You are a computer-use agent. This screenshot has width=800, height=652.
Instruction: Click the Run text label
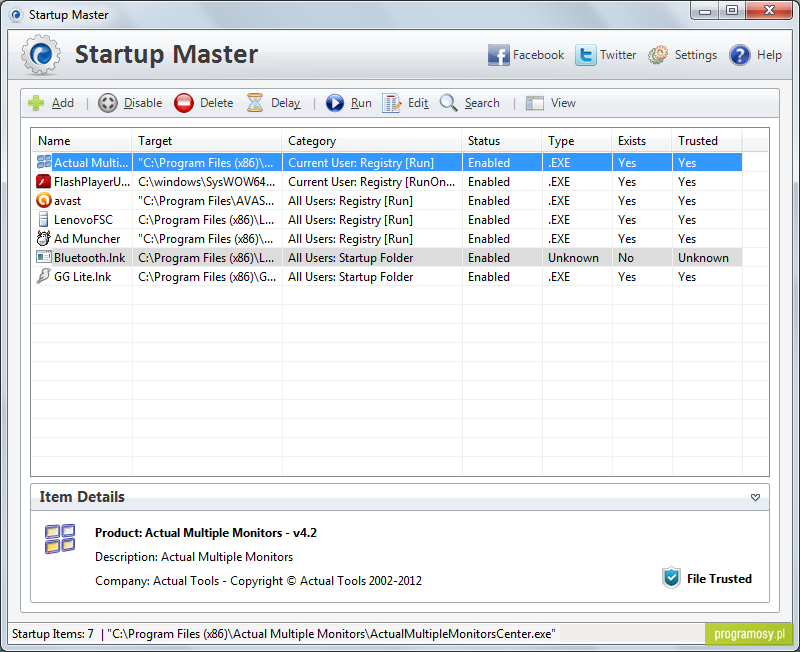[x=361, y=103]
